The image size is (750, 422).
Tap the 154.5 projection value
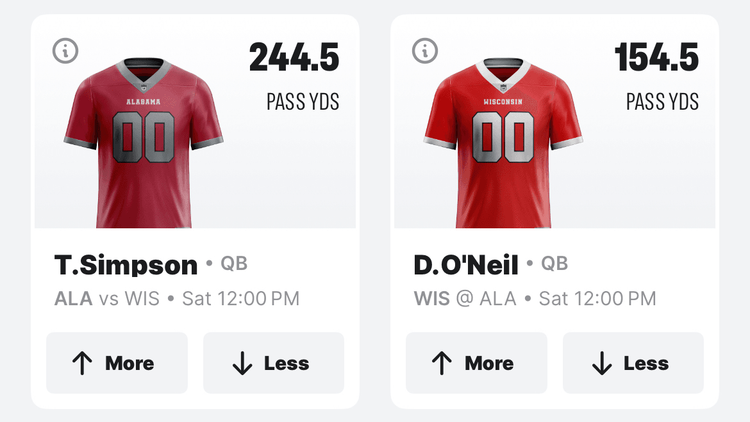(x=656, y=58)
